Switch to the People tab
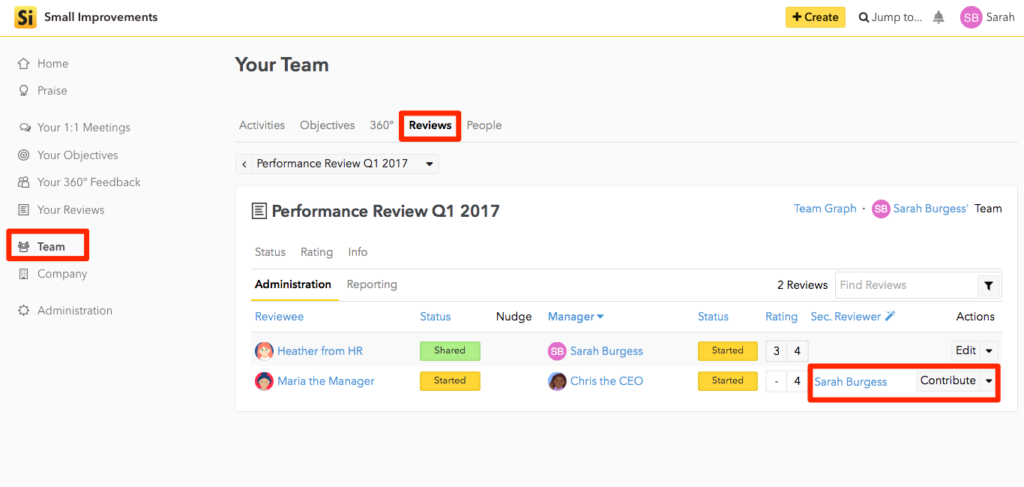The image size is (1024, 487). click(x=484, y=125)
